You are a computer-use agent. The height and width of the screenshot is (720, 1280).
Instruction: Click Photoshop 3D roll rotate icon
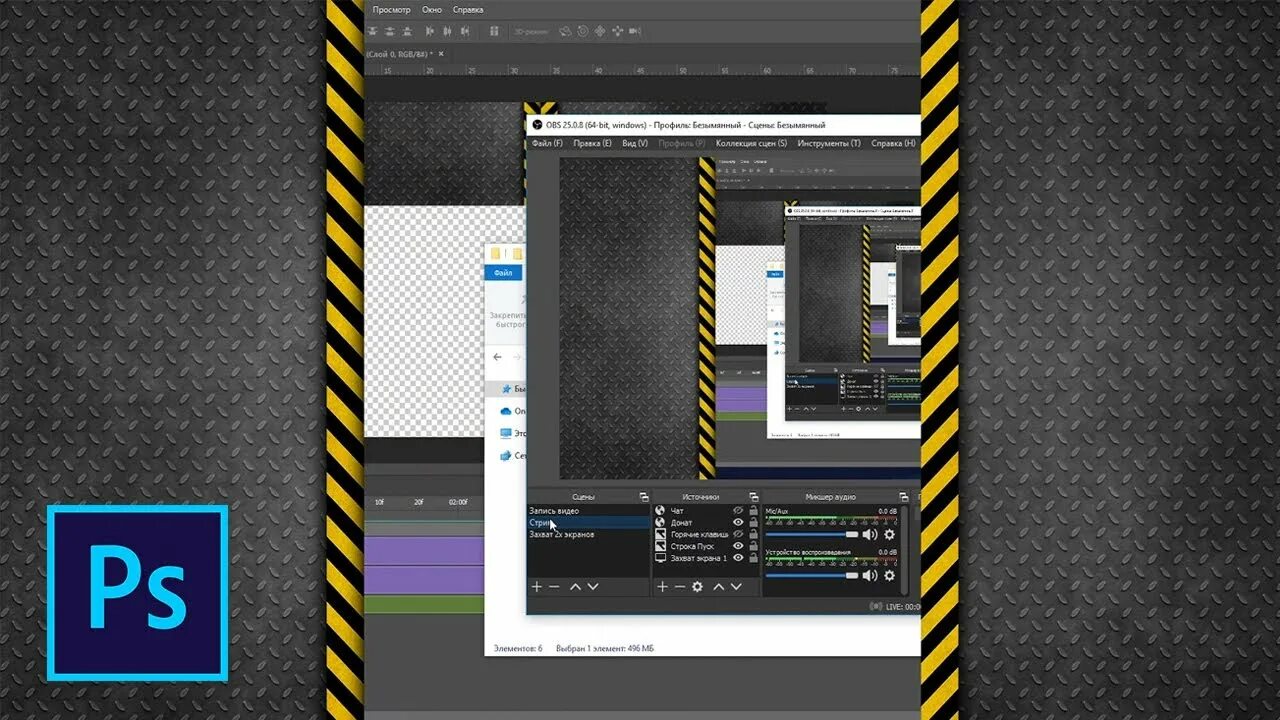(583, 31)
